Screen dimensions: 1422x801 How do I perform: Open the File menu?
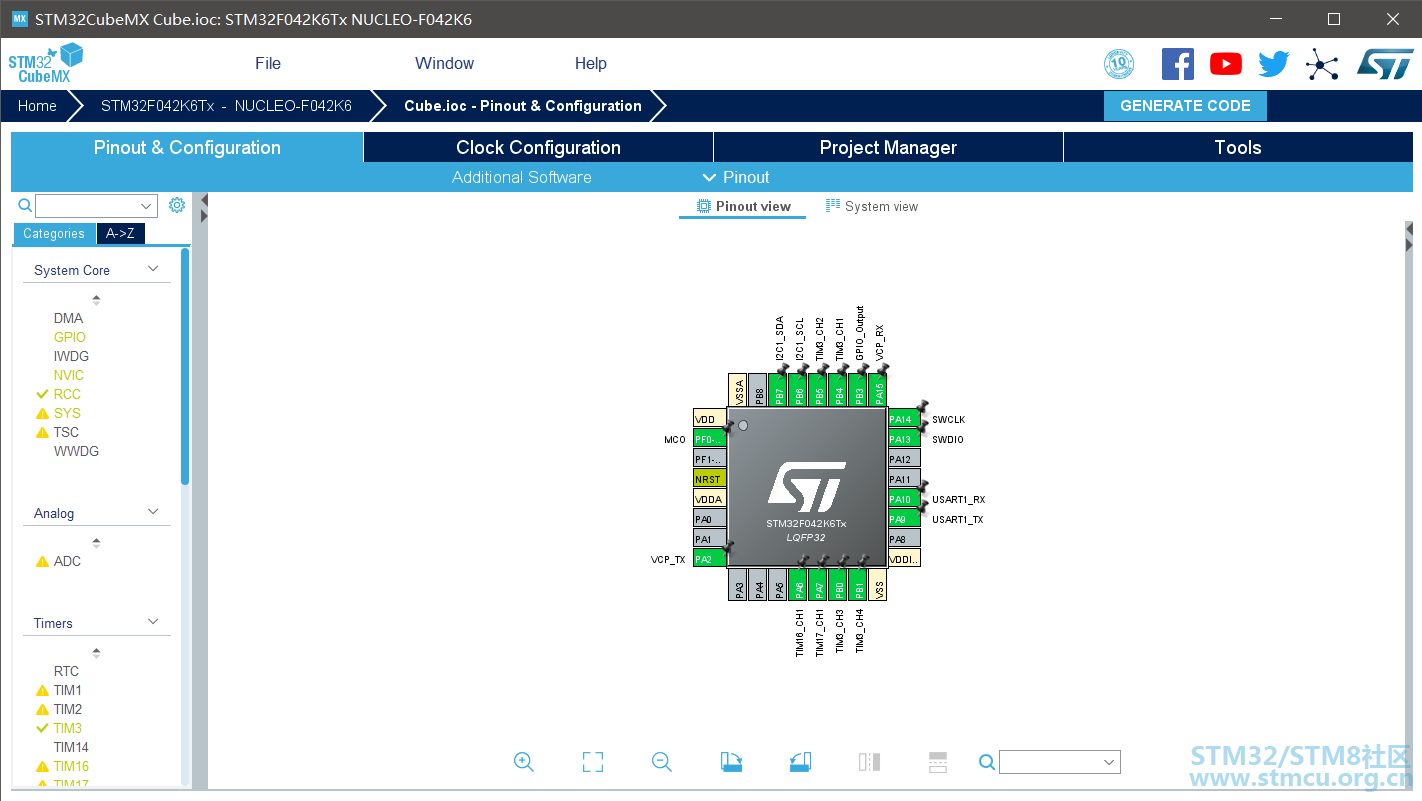[268, 63]
